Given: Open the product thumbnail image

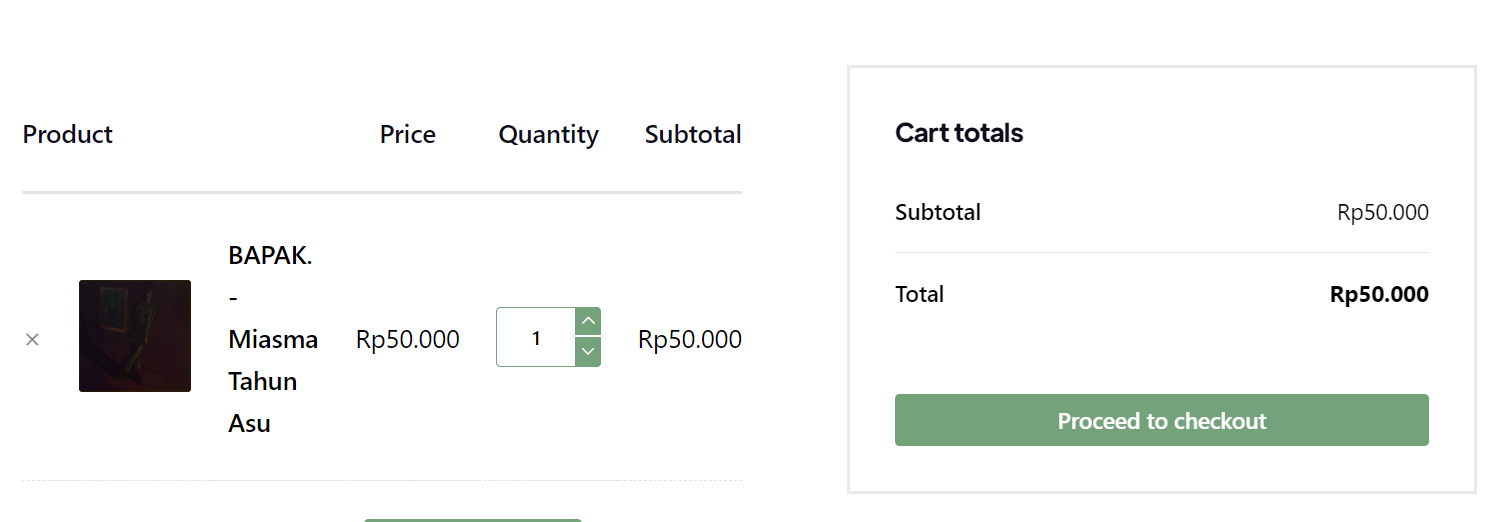Looking at the screenshot, I should coord(135,336).
